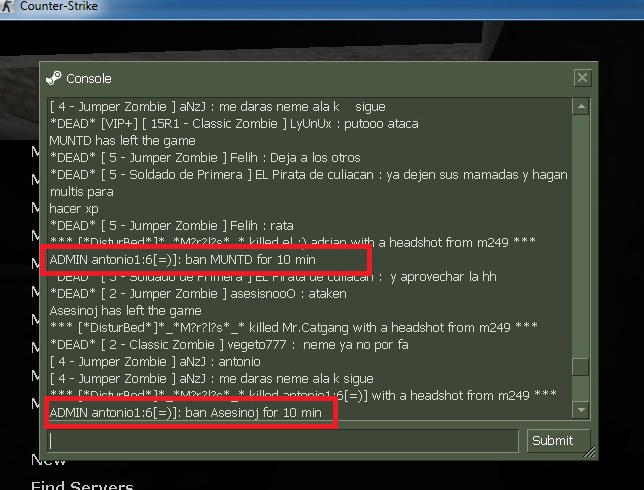This screenshot has width=644, height=490.
Task: Click the console scrollbar up arrow
Action: click(581, 107)
